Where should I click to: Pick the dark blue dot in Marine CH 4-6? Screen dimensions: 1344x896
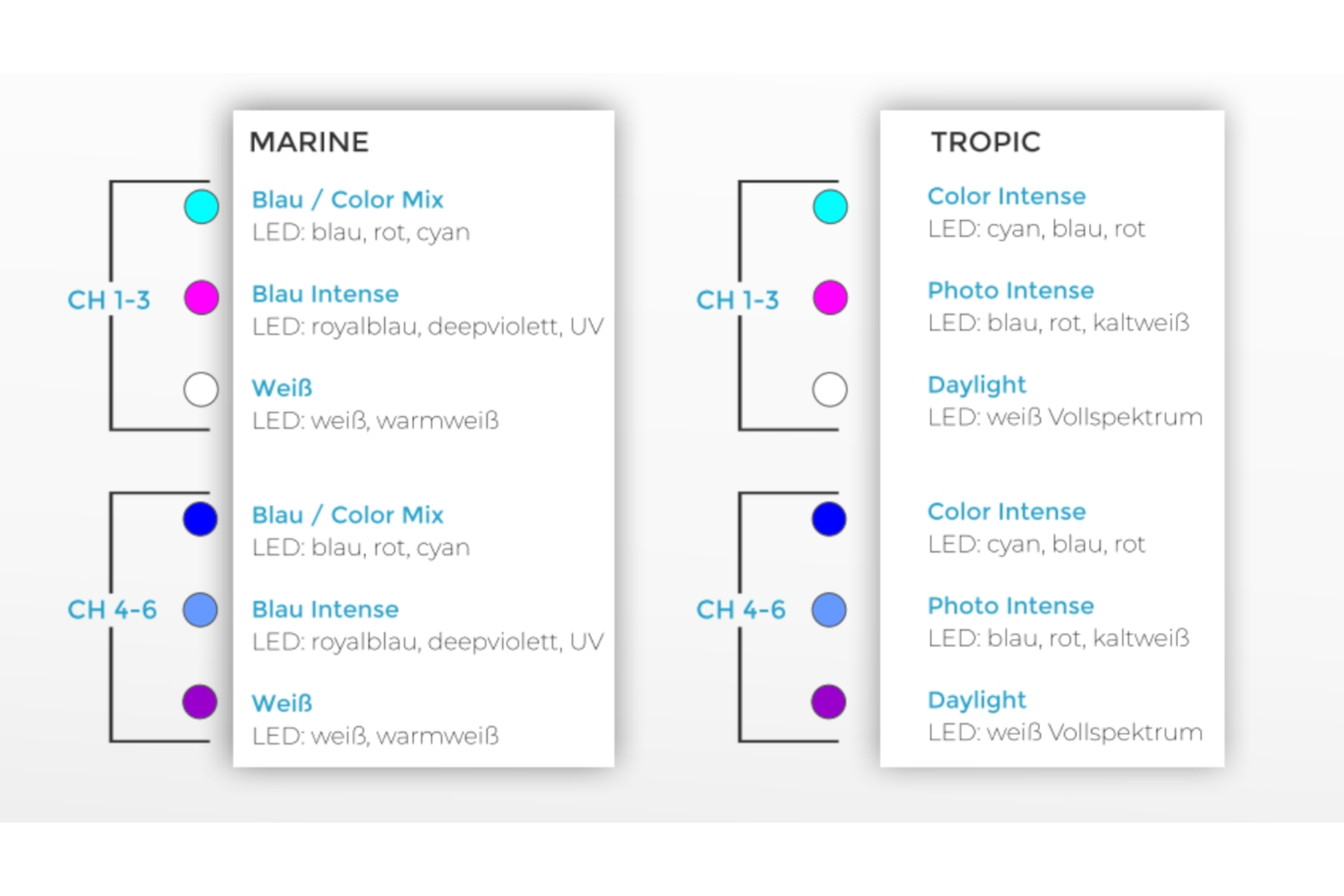point(200,520)
